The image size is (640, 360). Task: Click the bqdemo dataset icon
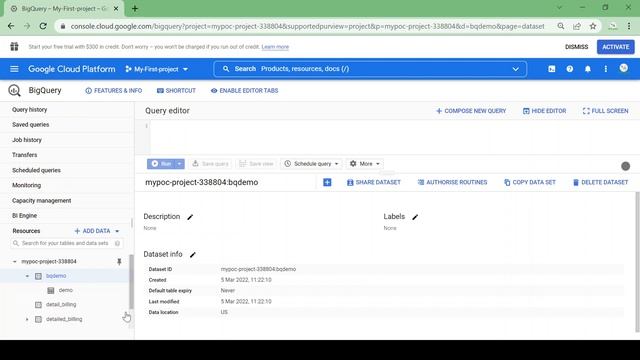pos(38,276)
